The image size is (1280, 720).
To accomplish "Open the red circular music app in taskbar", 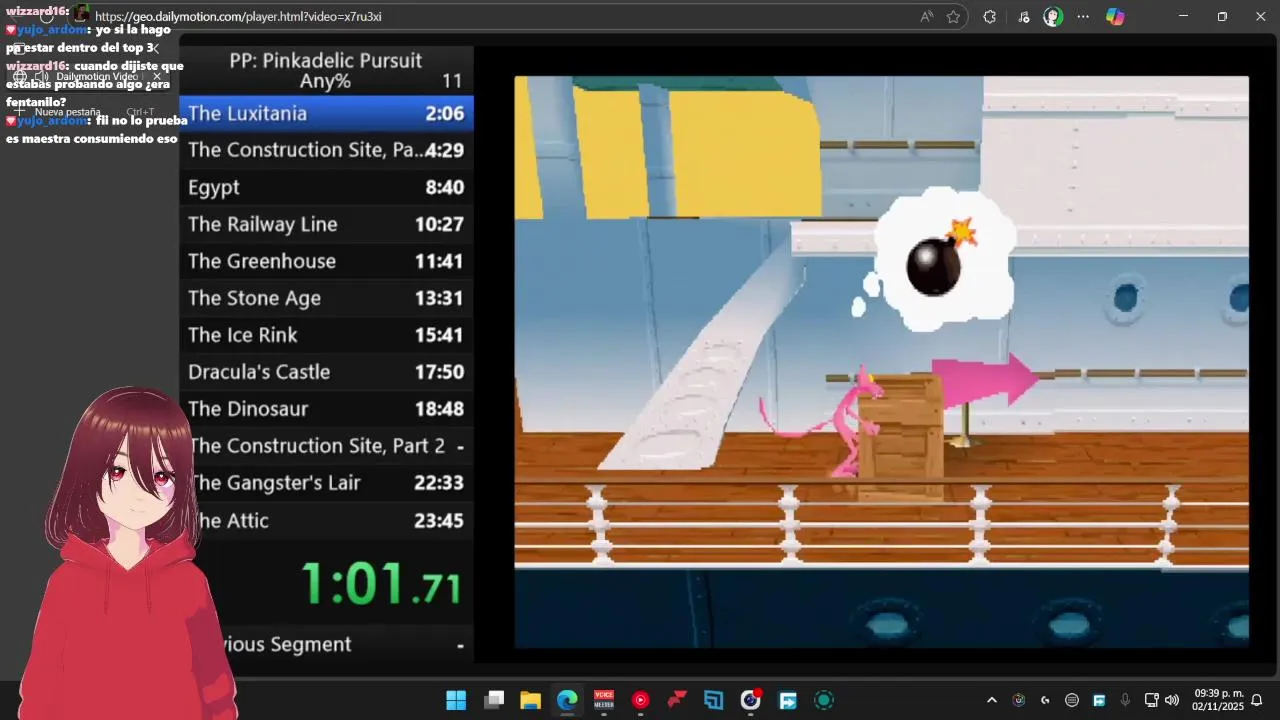I will [x=641, y=700].
